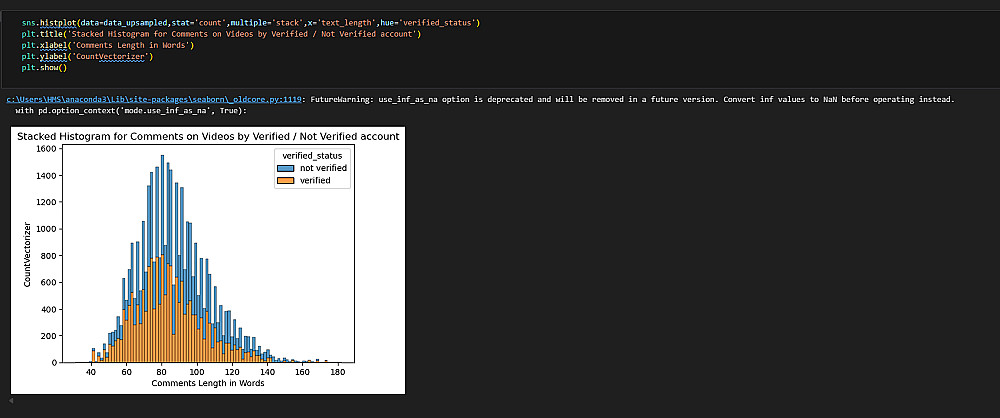The image size is (1000, 418).
Task: Click the 180 tick on the x-axis
Action: (x=337, y=372)
